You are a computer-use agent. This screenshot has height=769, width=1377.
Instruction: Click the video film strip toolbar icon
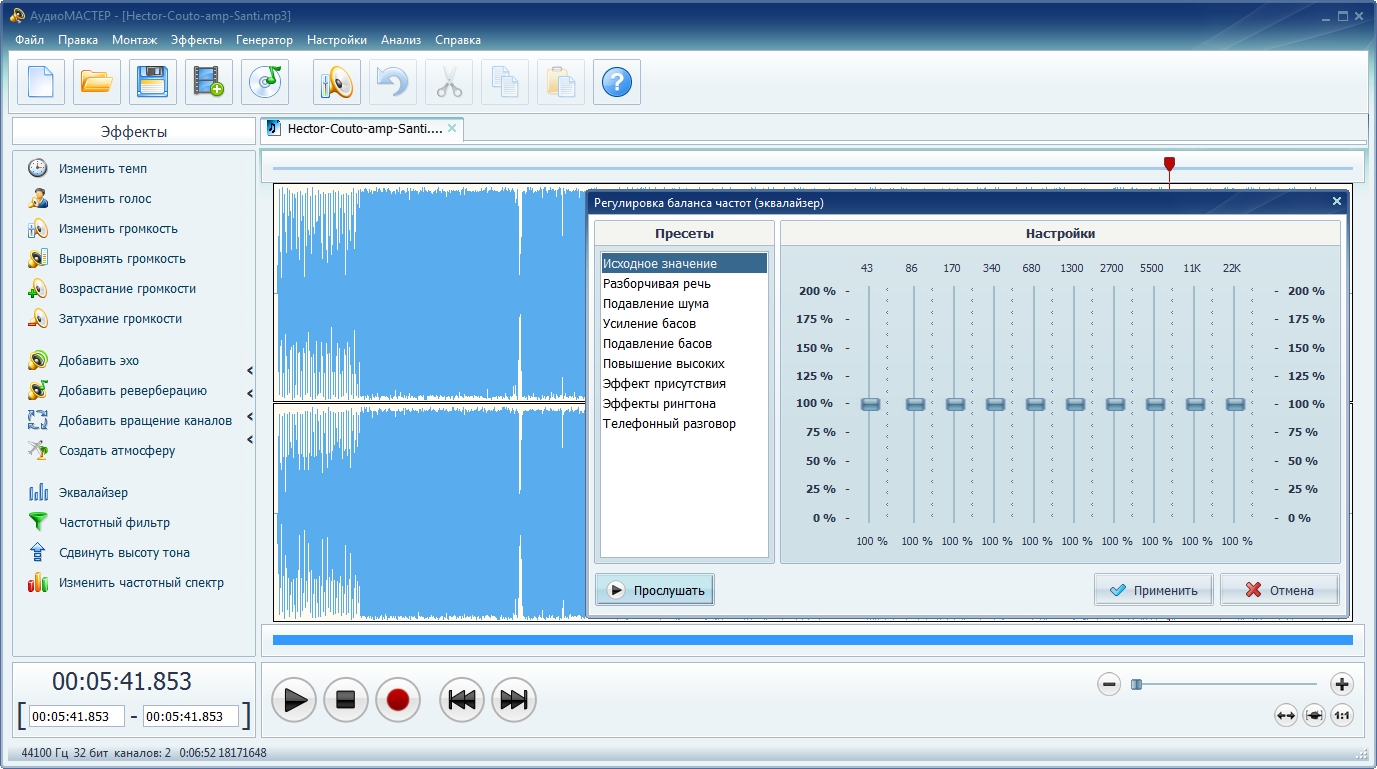tap(209, 82)
